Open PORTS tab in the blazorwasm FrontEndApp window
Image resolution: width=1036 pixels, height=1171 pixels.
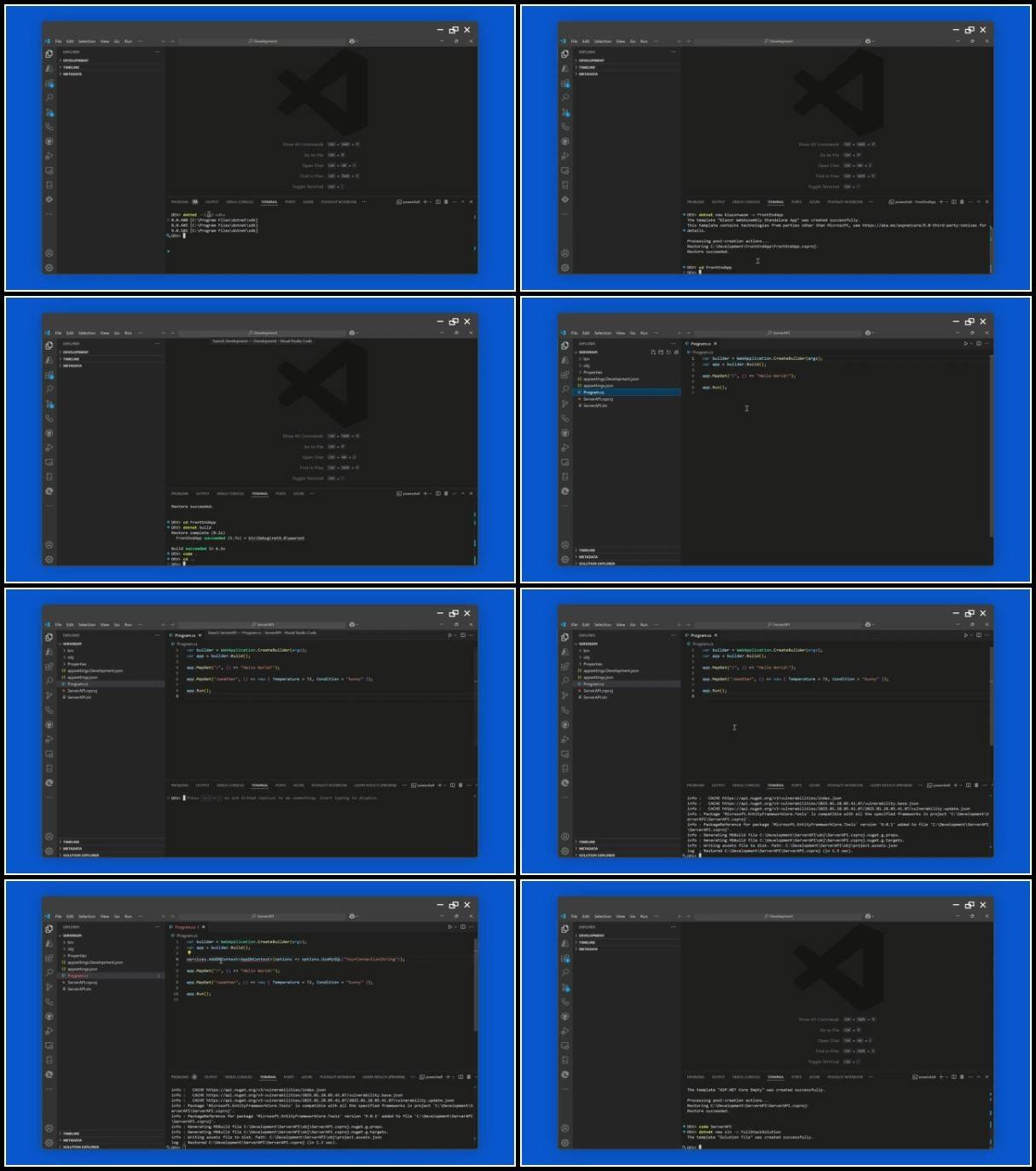coord(796,202)
